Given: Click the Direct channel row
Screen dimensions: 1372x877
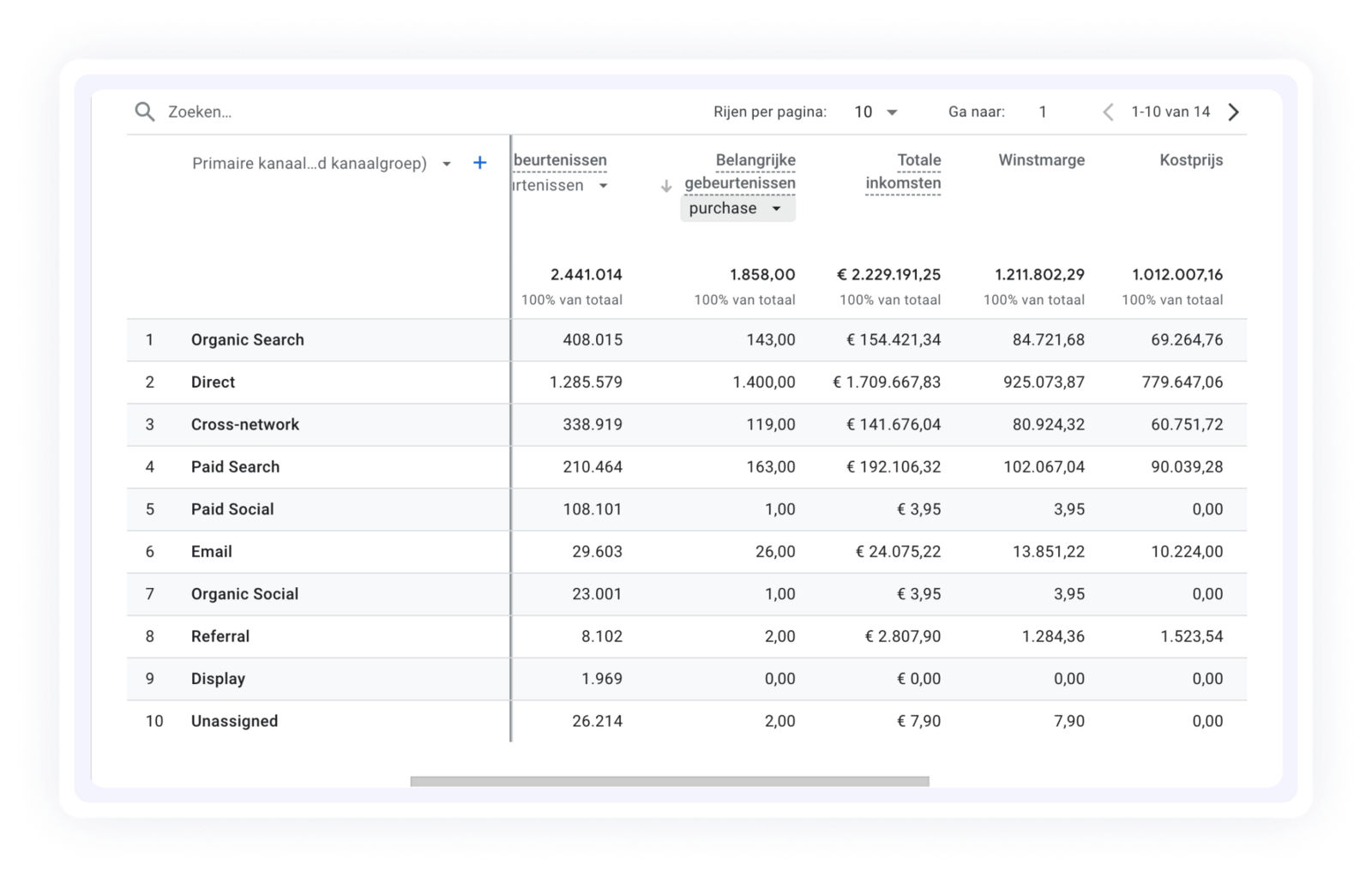Looking at the screenshot, I should (x=213, y=382).
